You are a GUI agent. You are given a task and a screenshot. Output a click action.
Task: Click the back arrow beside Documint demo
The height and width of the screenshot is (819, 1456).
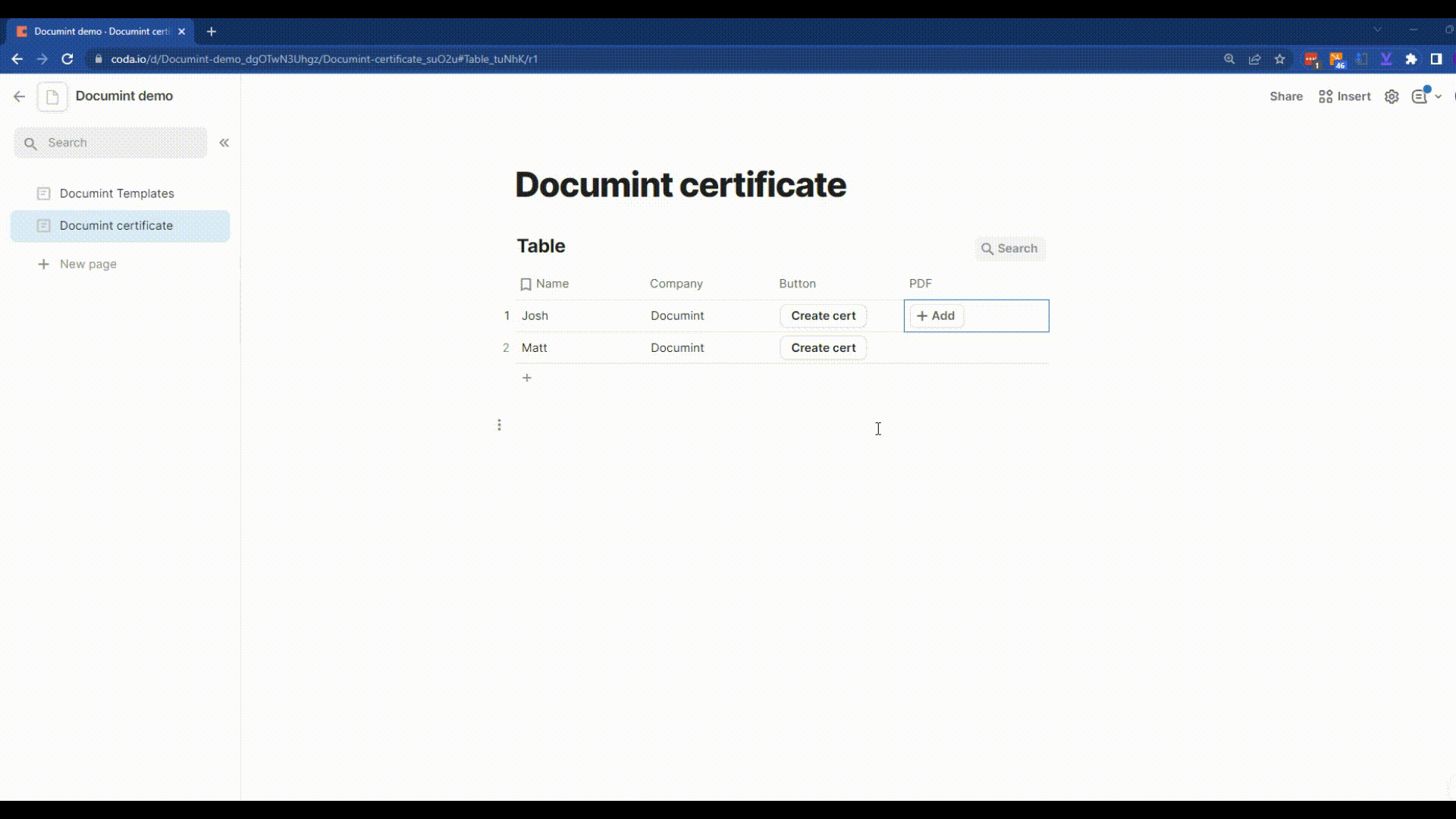click(x=19, y=96)
